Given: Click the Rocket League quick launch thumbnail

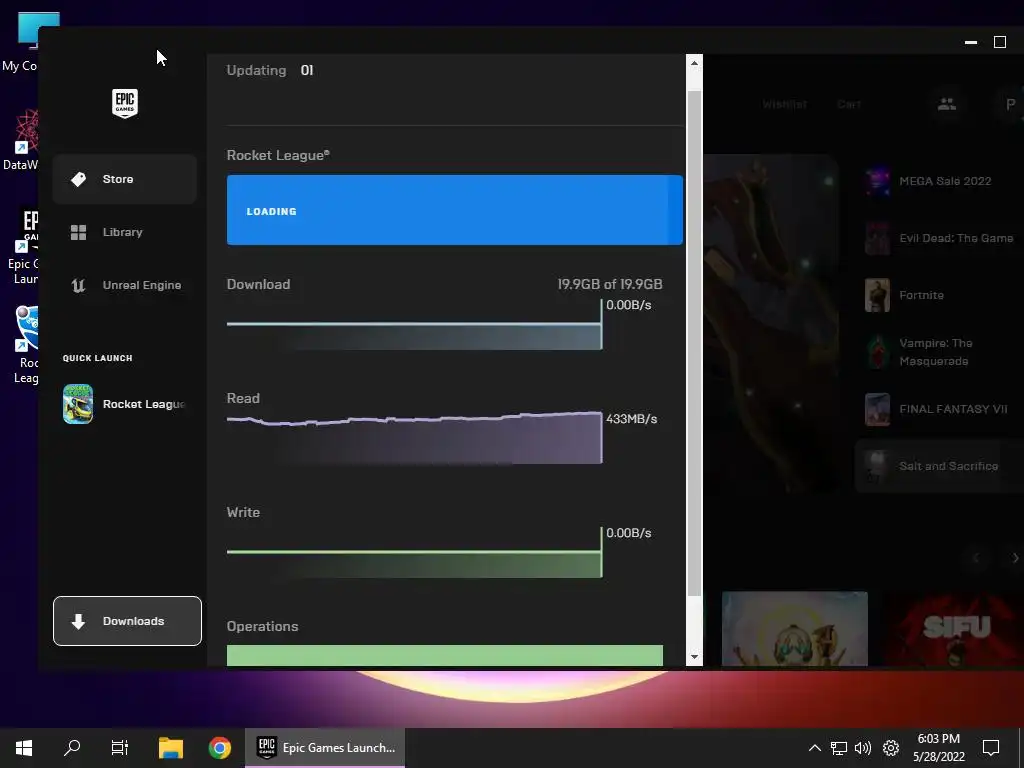Looking at the screenshot, I should (78, 404).
